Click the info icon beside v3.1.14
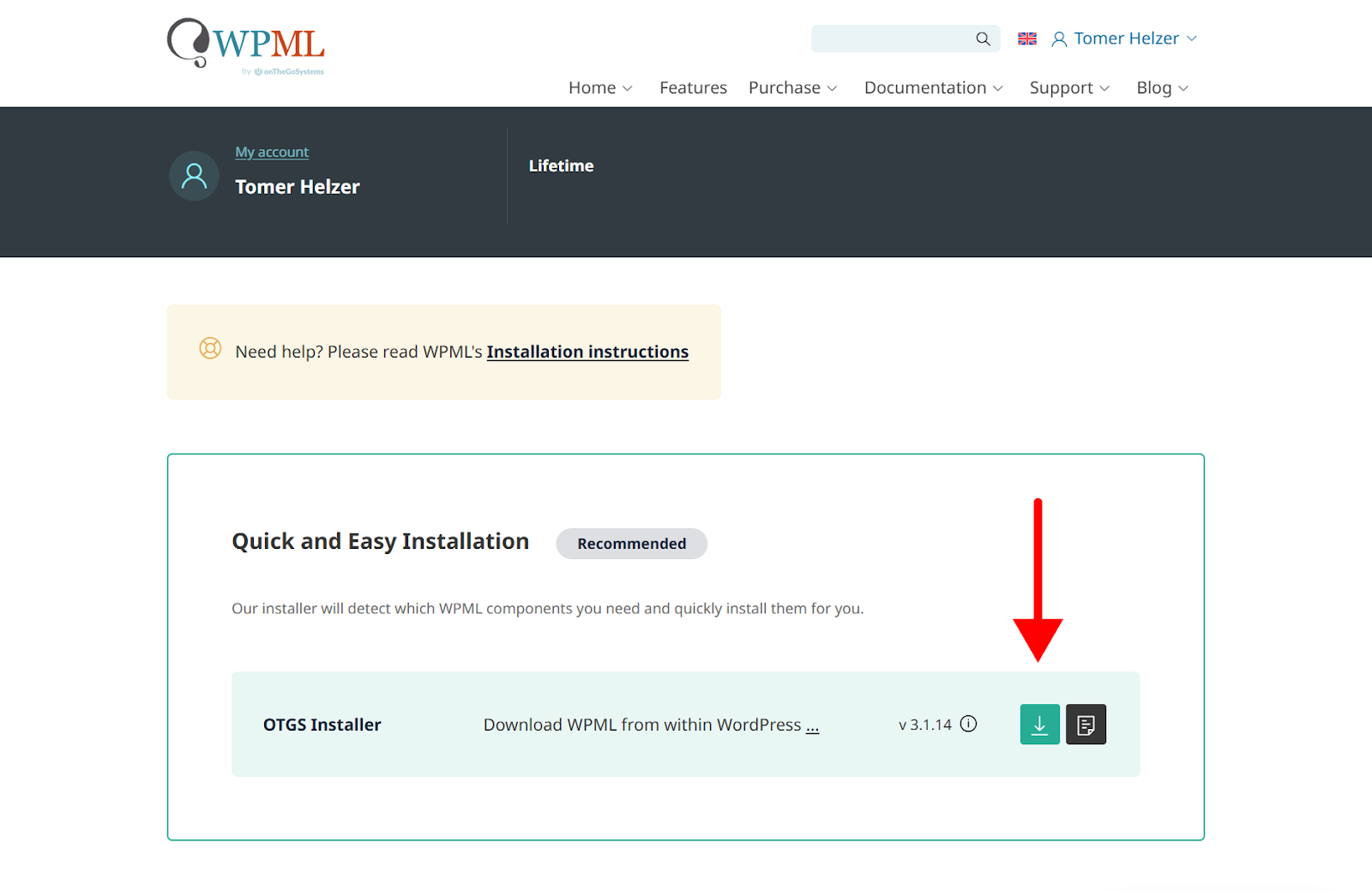Viewport: 1372px width, 891px height. pos(968,724)
